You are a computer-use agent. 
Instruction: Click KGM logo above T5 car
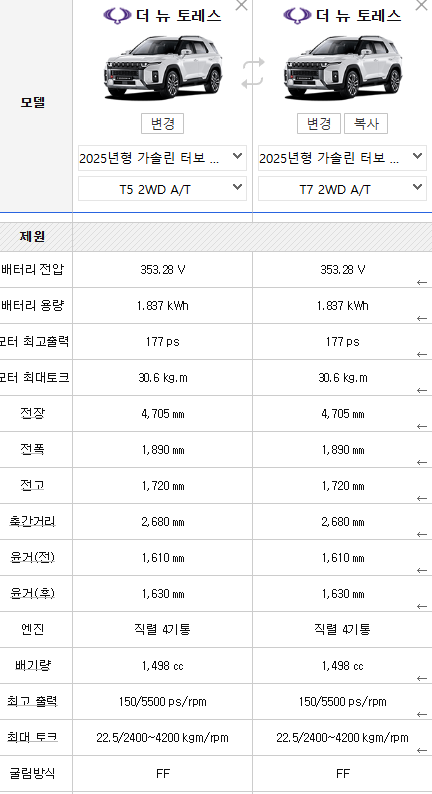pos(117,16)
